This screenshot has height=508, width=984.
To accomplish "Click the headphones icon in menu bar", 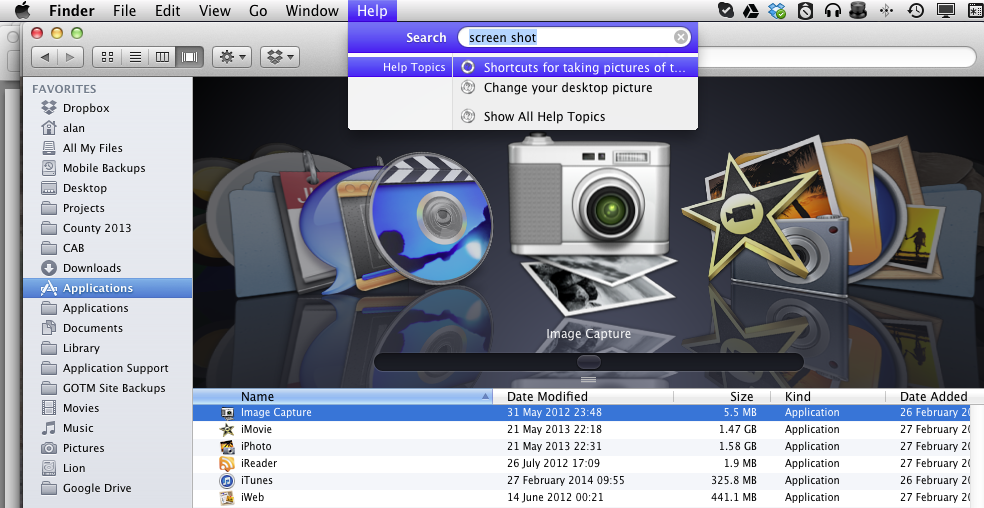I will pyautogui.click(x=833, y=11).
